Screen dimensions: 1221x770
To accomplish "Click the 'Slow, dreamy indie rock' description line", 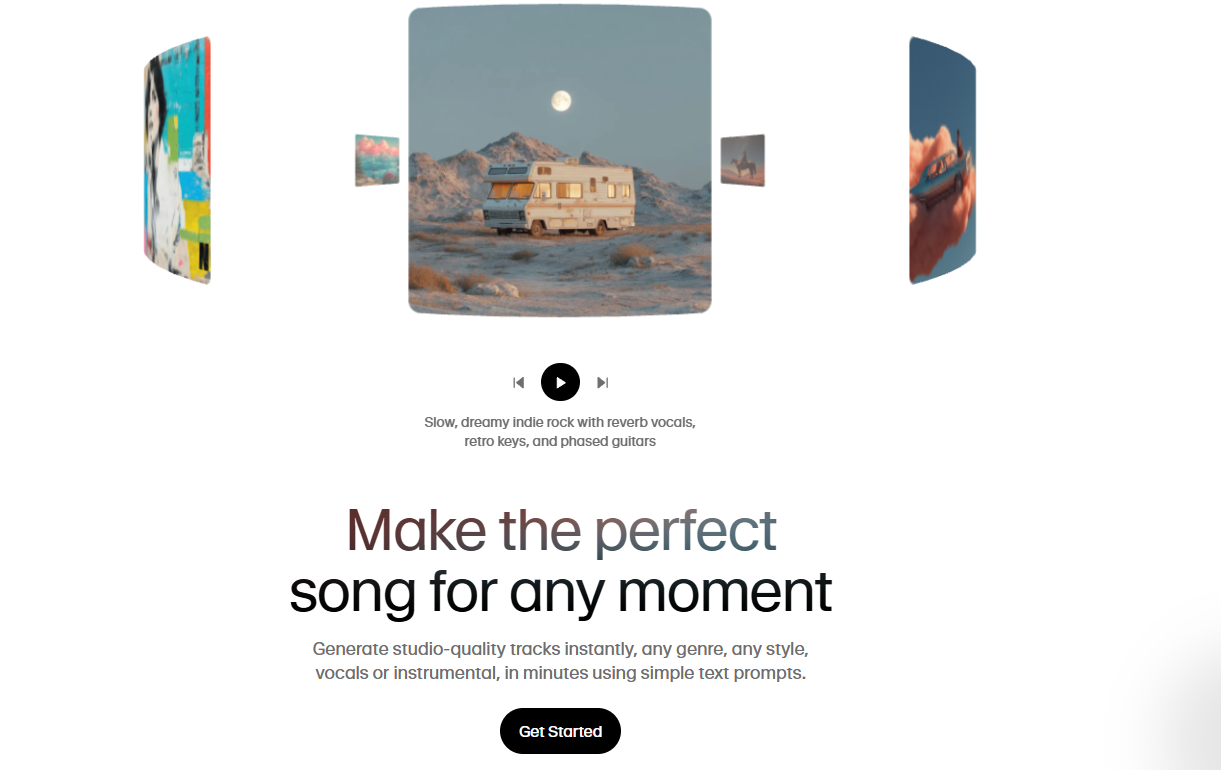I will tap(560, 422).
